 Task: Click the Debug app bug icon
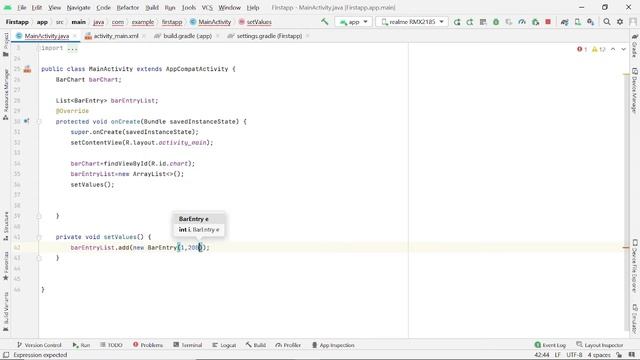pyautogui.click(x=496, y=22)
